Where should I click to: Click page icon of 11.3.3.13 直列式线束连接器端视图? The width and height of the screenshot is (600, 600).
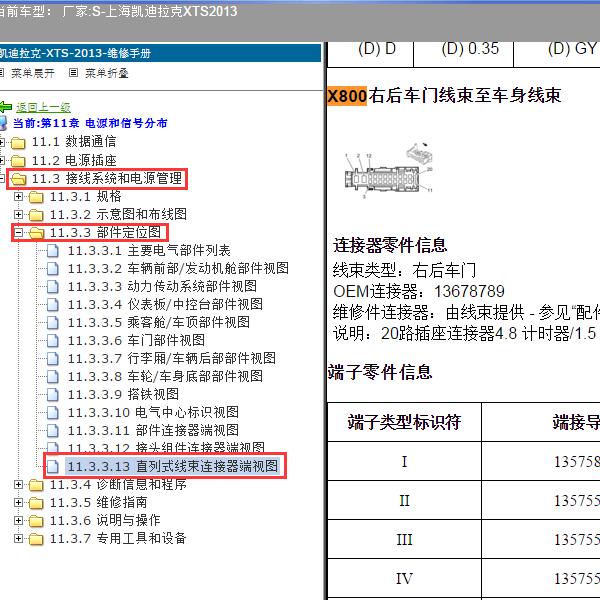53,467
